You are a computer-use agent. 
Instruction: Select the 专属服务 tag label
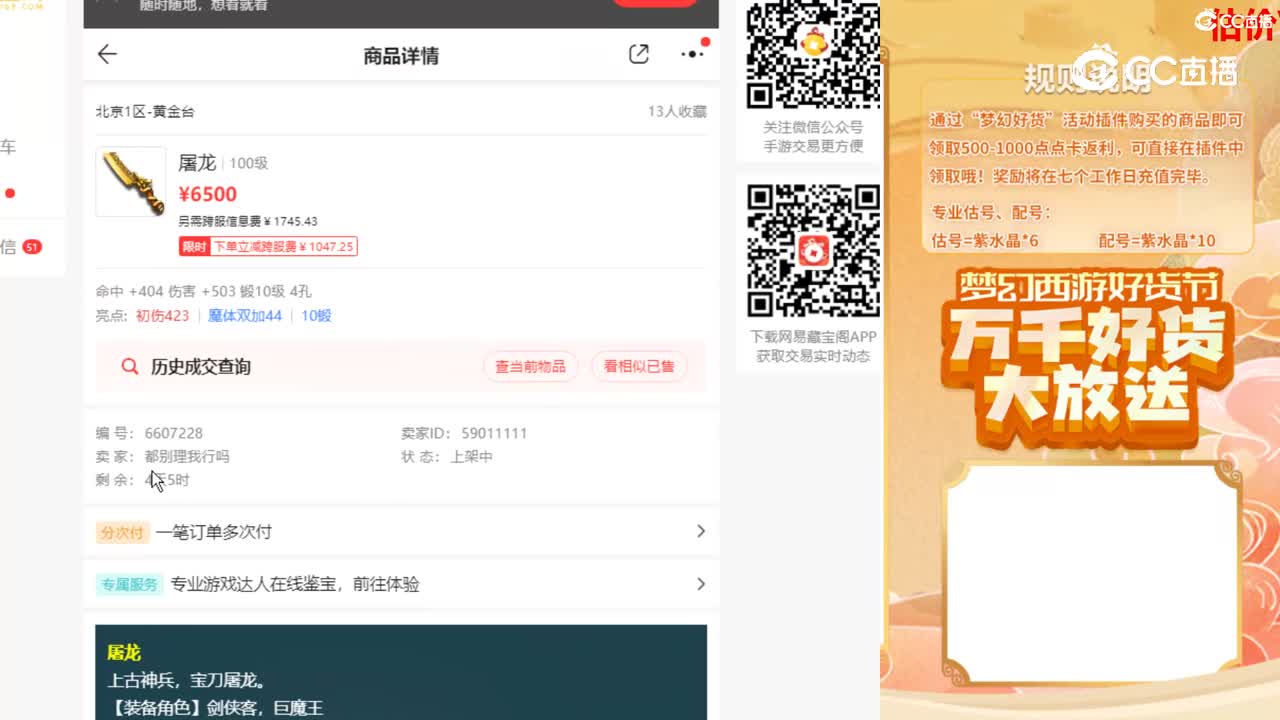click(x=130, y=584)
